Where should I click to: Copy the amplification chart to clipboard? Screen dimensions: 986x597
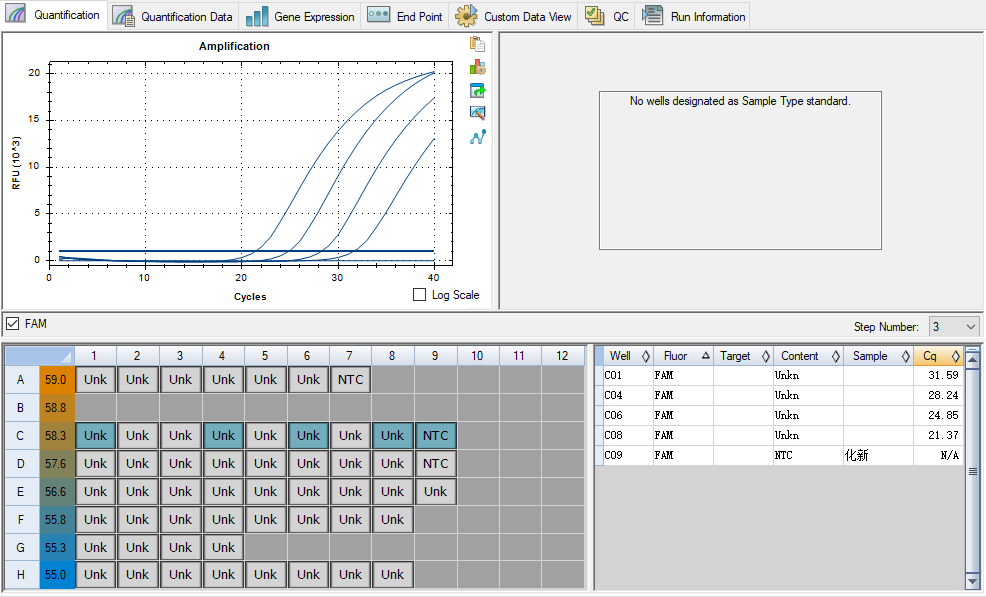(x=477, y=44)
